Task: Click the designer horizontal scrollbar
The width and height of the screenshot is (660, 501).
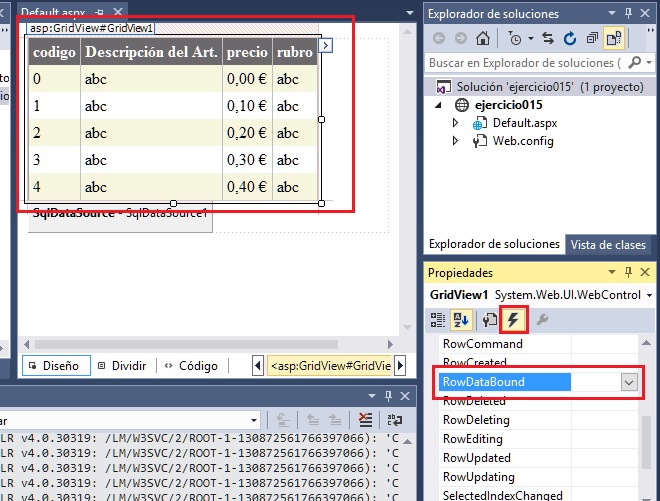Action: pyautogui.click(x=186, y=344)
